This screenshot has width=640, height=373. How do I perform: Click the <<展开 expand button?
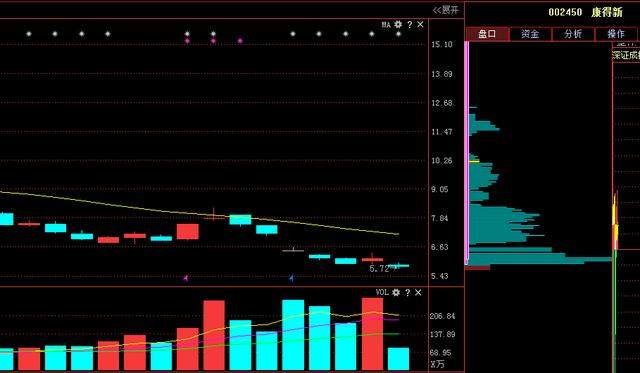click(x=446, y=10)
